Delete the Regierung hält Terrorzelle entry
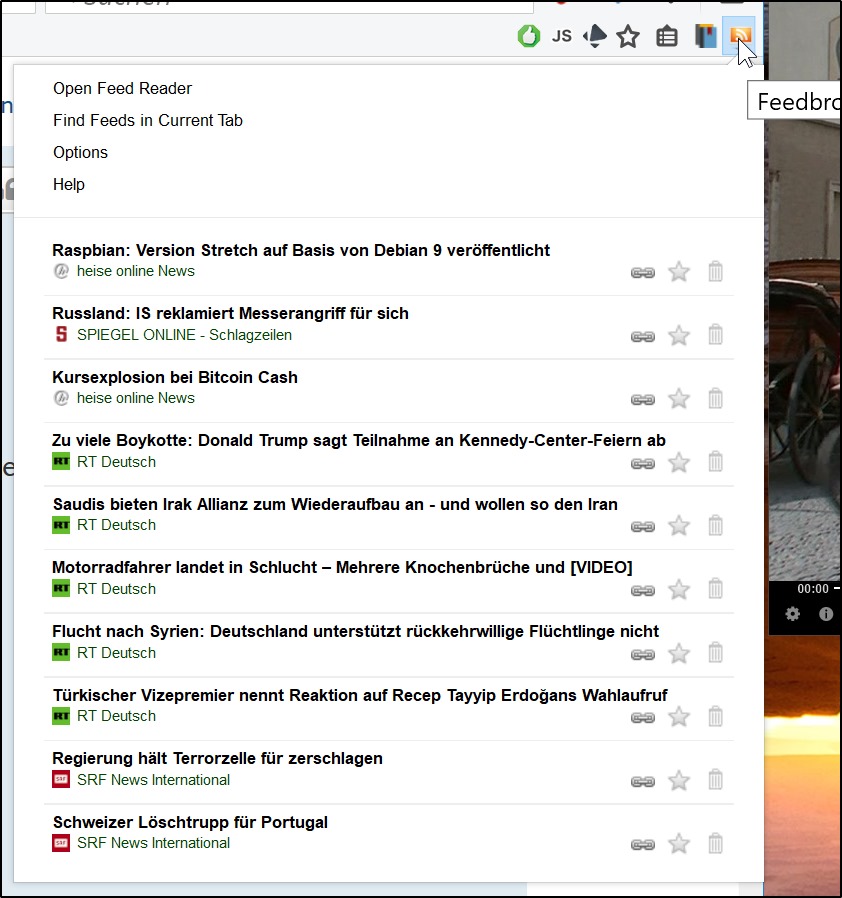Image resolution: width=842 pixels, height=898 pixels. [x=715, y=779]
